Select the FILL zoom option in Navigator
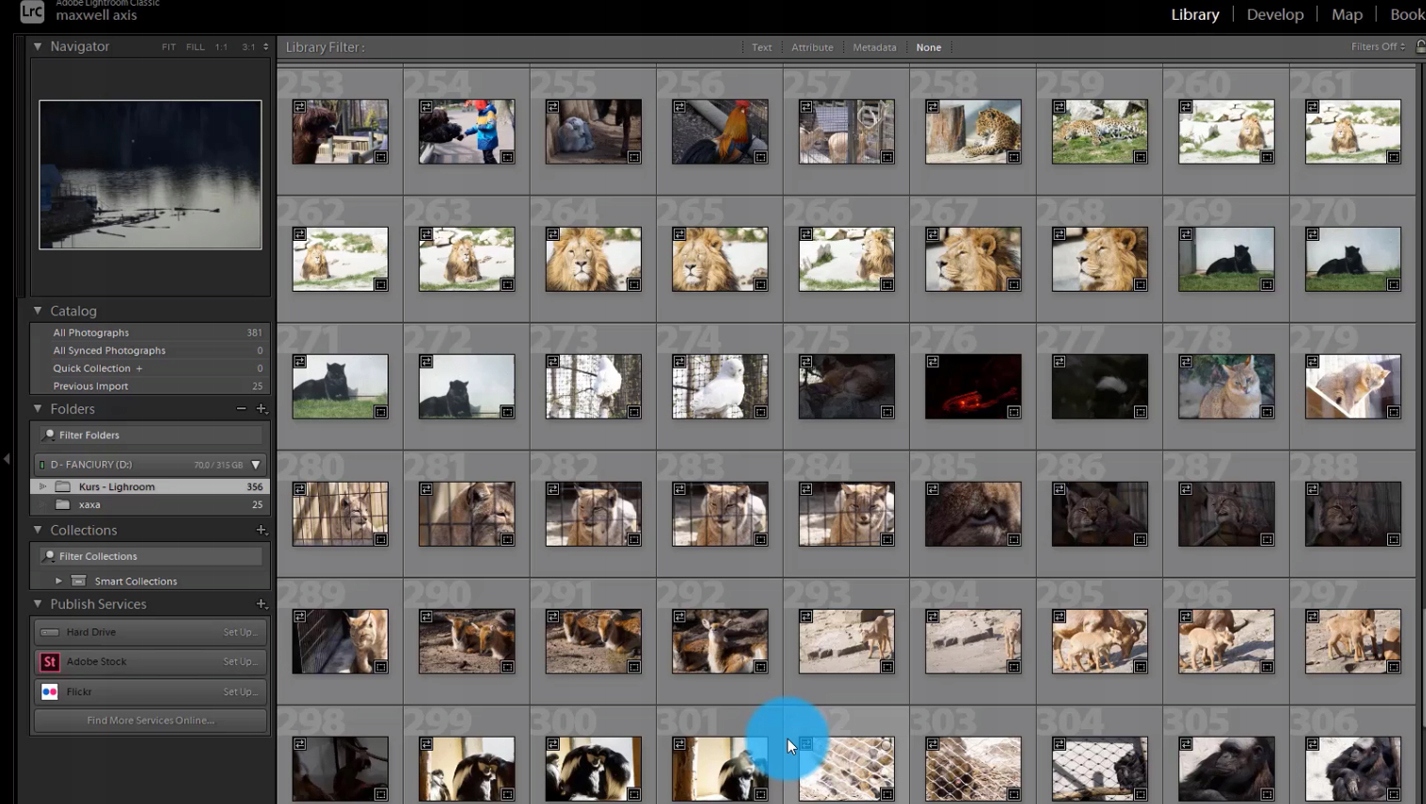This screenshot has height=804, width=1426. pos(195,47)
